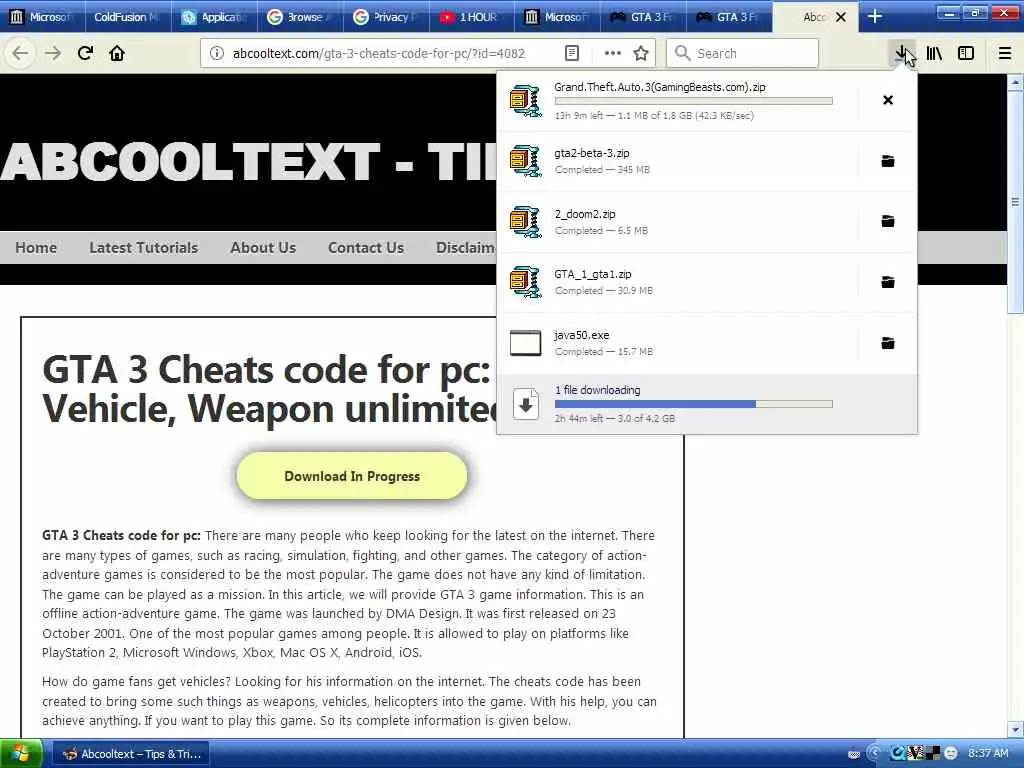Click the Downloads toolbar arrow icon

point(901,54)
